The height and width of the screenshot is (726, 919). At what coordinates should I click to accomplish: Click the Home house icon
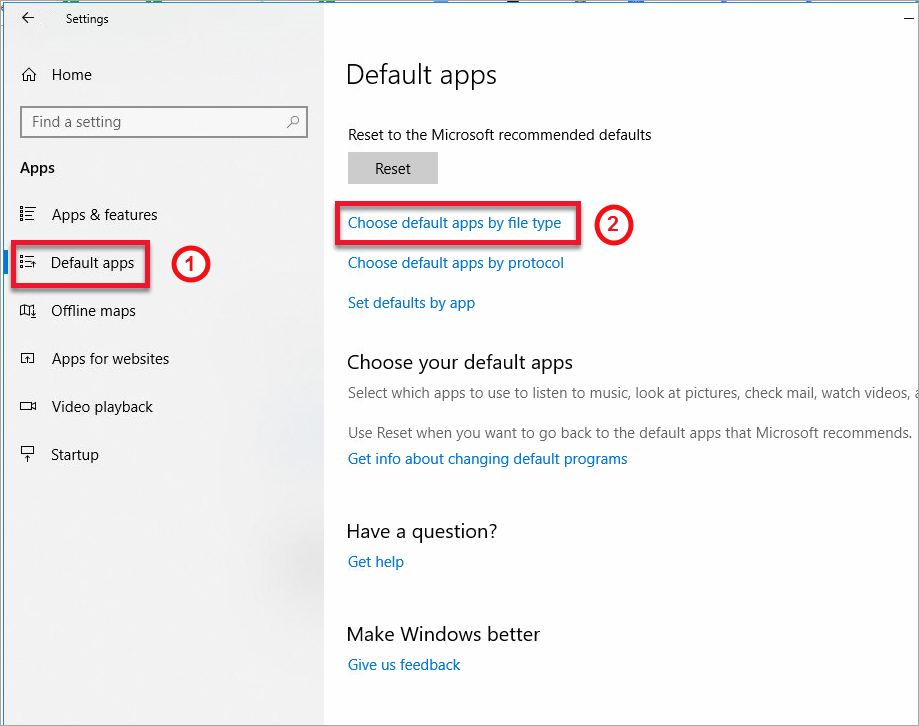tap(29, 75)
